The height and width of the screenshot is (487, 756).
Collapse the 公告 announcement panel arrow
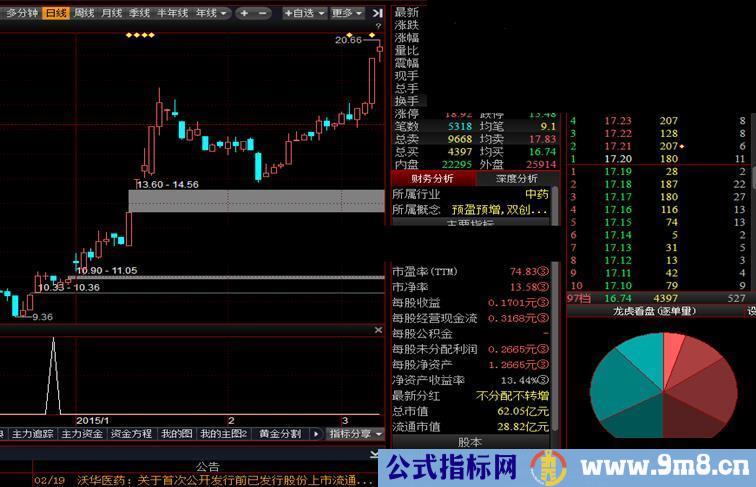point(375,455)
